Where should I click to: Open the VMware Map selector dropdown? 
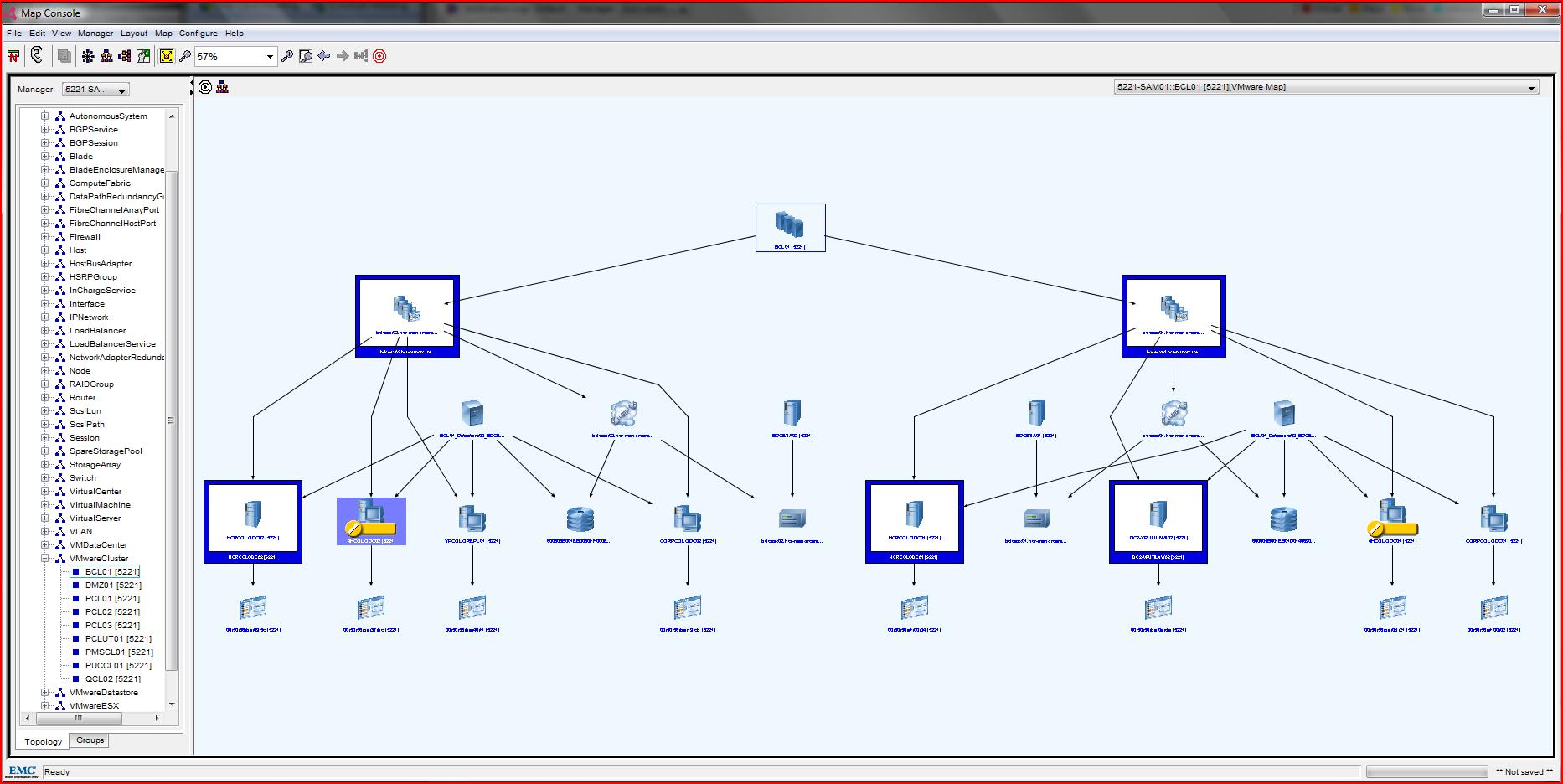click(x=1531, y=88)
